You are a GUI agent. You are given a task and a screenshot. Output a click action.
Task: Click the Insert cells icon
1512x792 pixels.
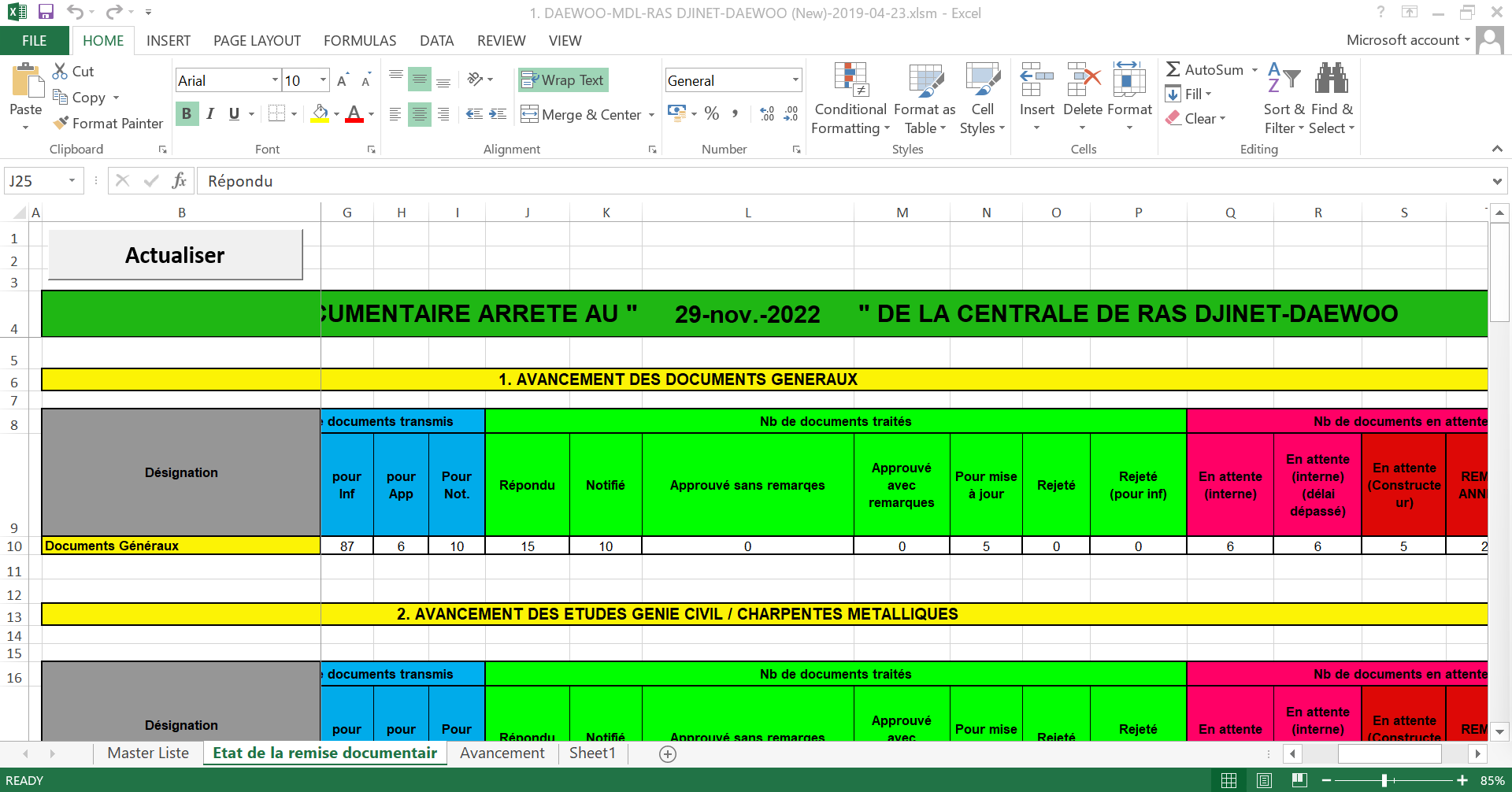(x=1036, y=80)
